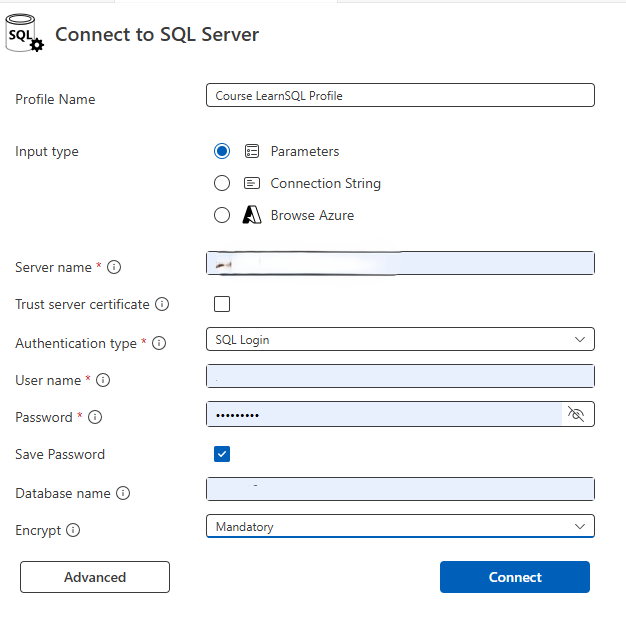Screen dimensions: 626x619
Task: Open Database name info icon
Action: point(123,493)
